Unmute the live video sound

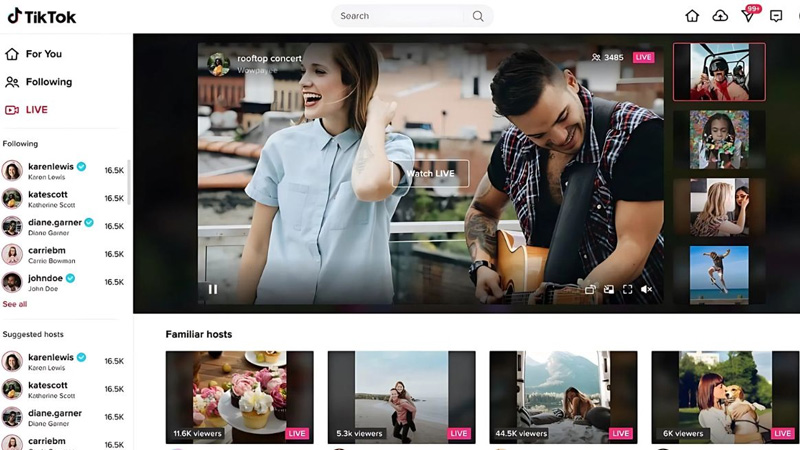(x=647, y=290)
